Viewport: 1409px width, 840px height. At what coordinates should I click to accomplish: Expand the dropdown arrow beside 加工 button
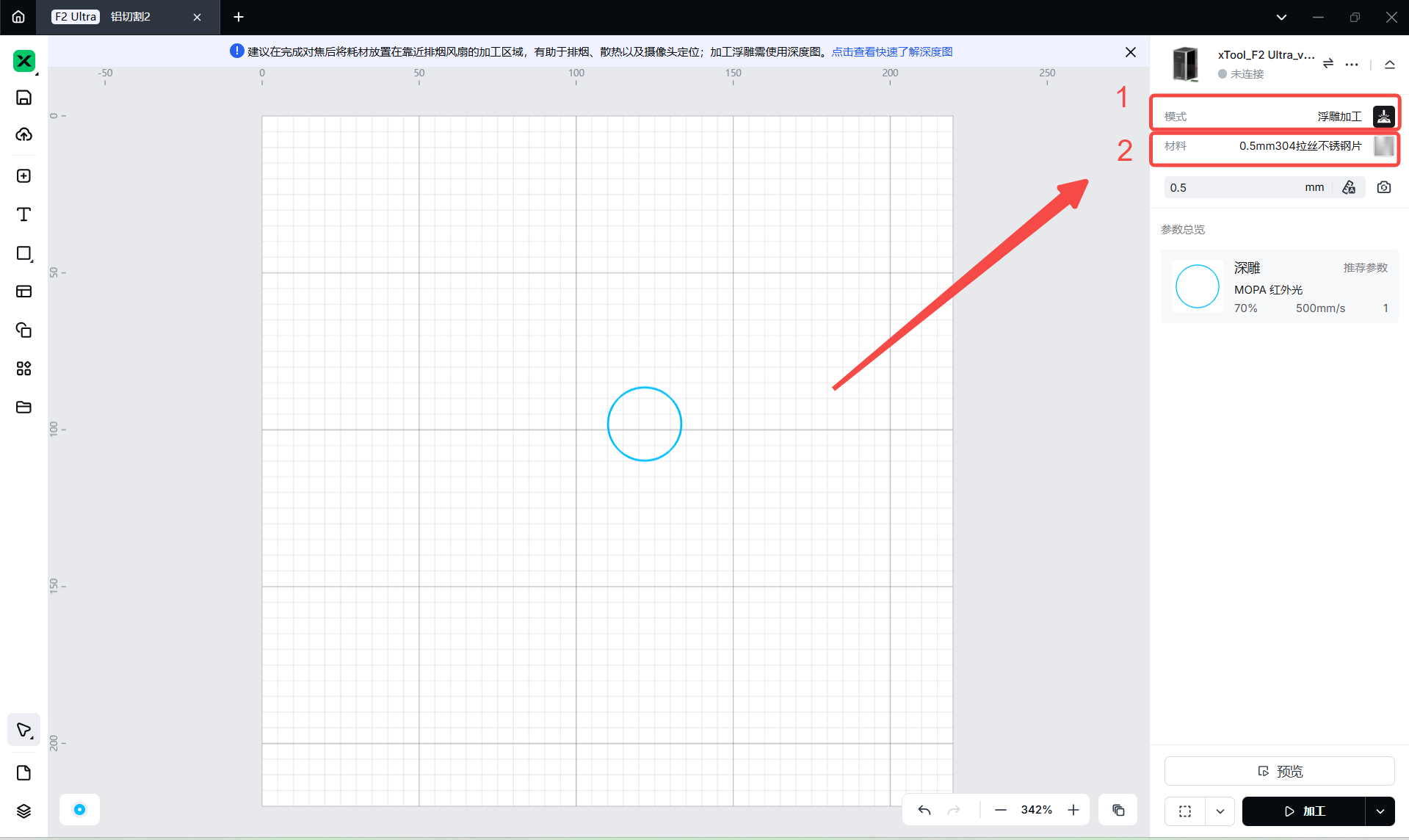click(1380, 811)
